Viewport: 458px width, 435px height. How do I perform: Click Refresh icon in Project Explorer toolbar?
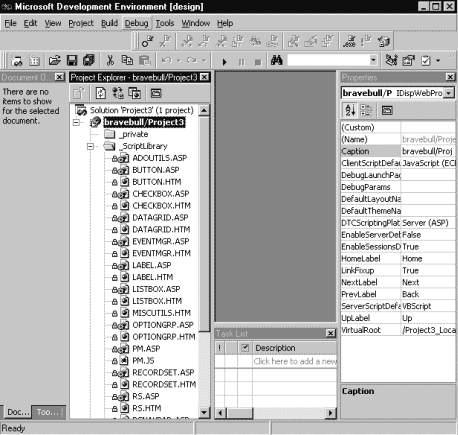click(101, 93)
